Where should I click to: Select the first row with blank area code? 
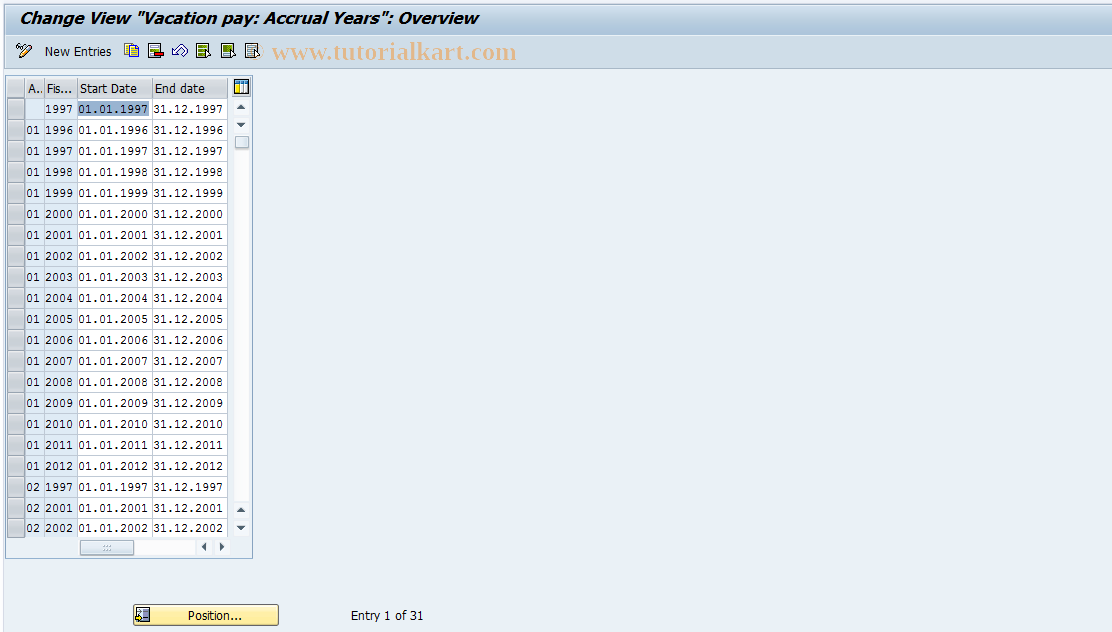(x=16, y=109)
